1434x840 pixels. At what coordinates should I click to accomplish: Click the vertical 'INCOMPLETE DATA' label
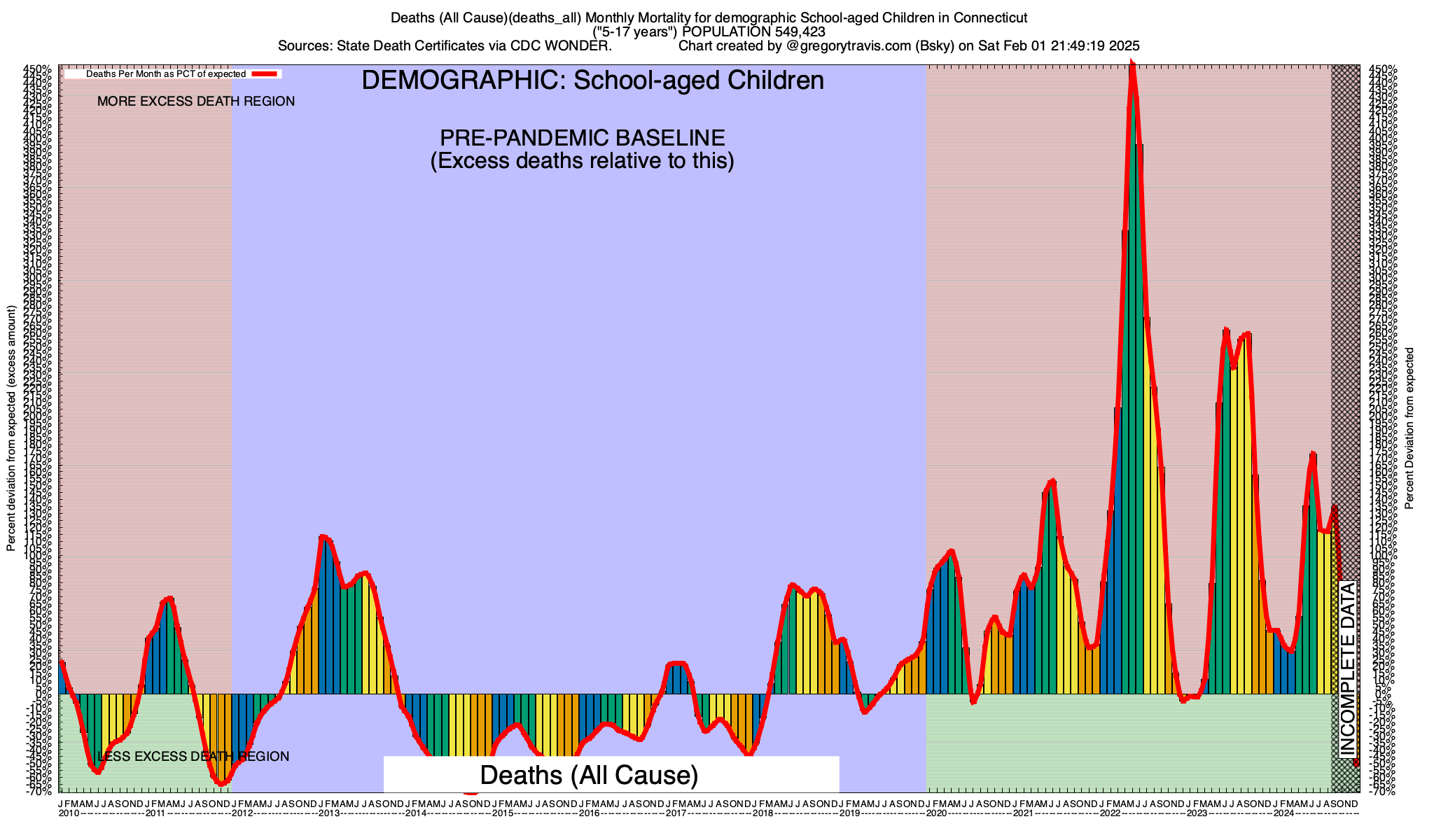click(x=1348, y=668)
